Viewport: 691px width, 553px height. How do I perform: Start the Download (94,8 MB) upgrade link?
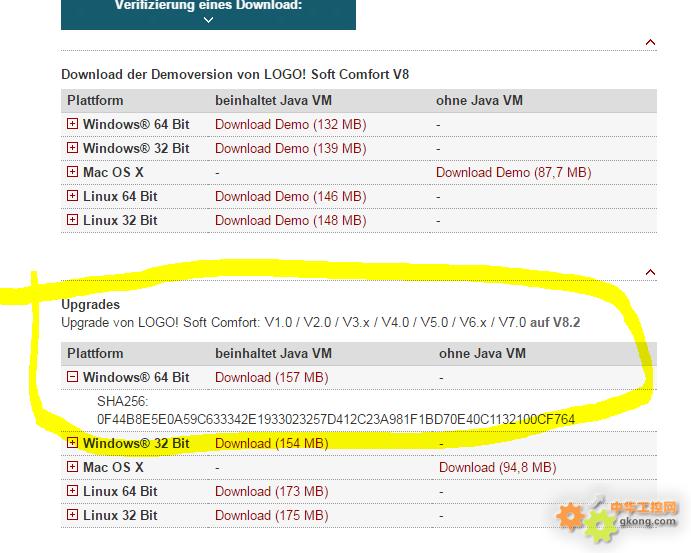coord(498,468)
